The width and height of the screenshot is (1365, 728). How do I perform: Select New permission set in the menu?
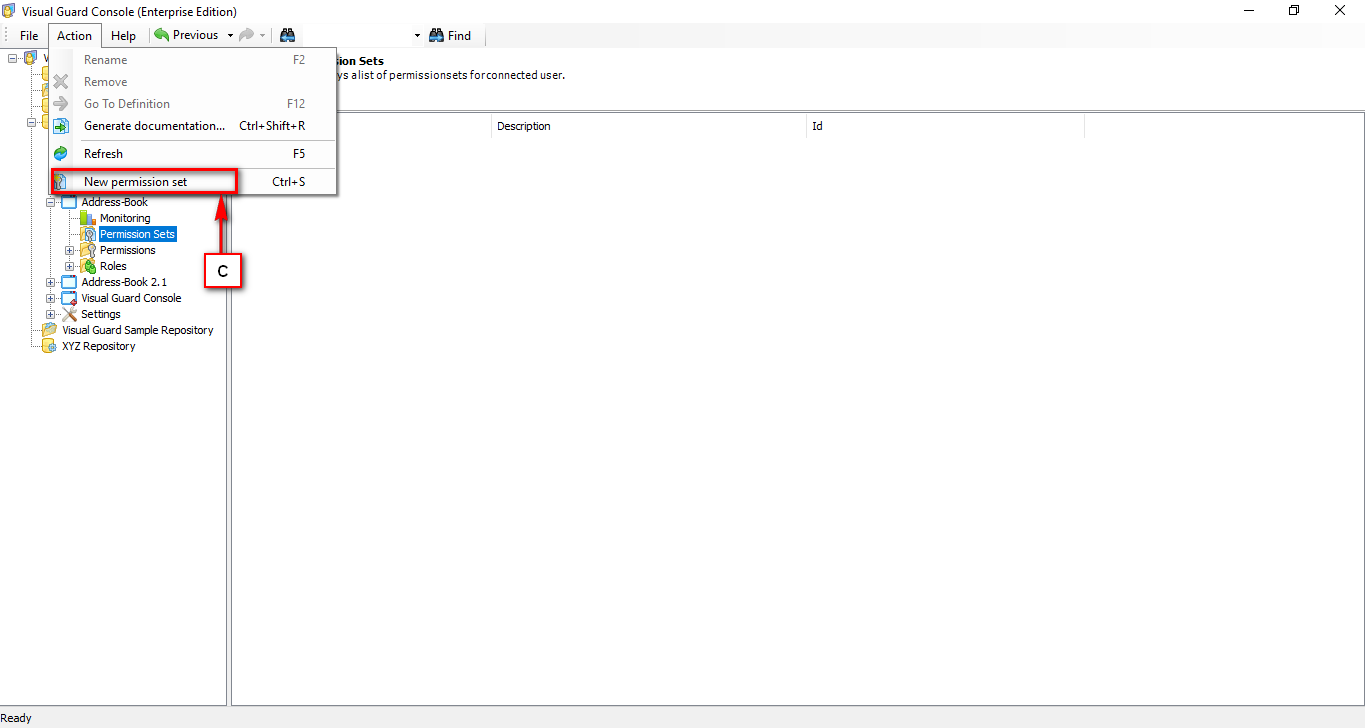click(135, 181)
